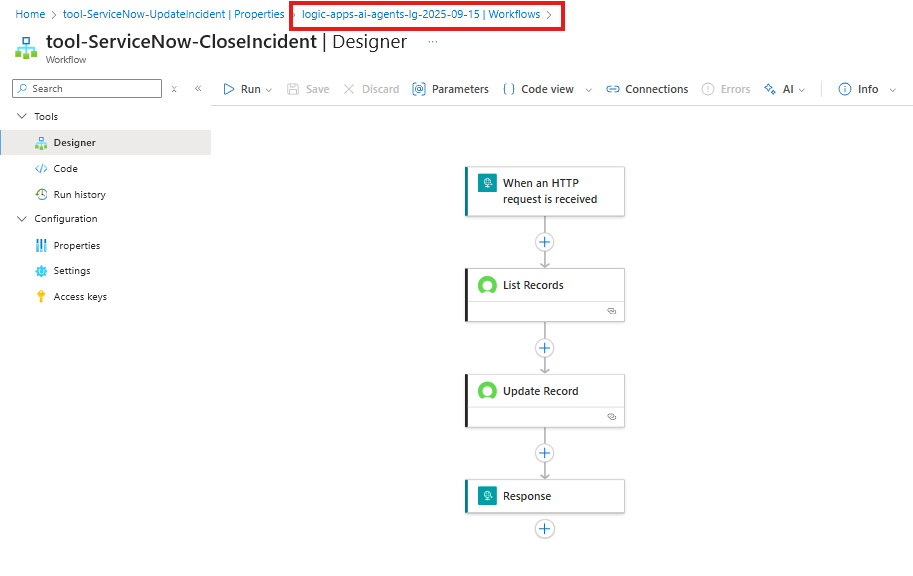Expand the Code view dropdown chevron

point(588,90)
